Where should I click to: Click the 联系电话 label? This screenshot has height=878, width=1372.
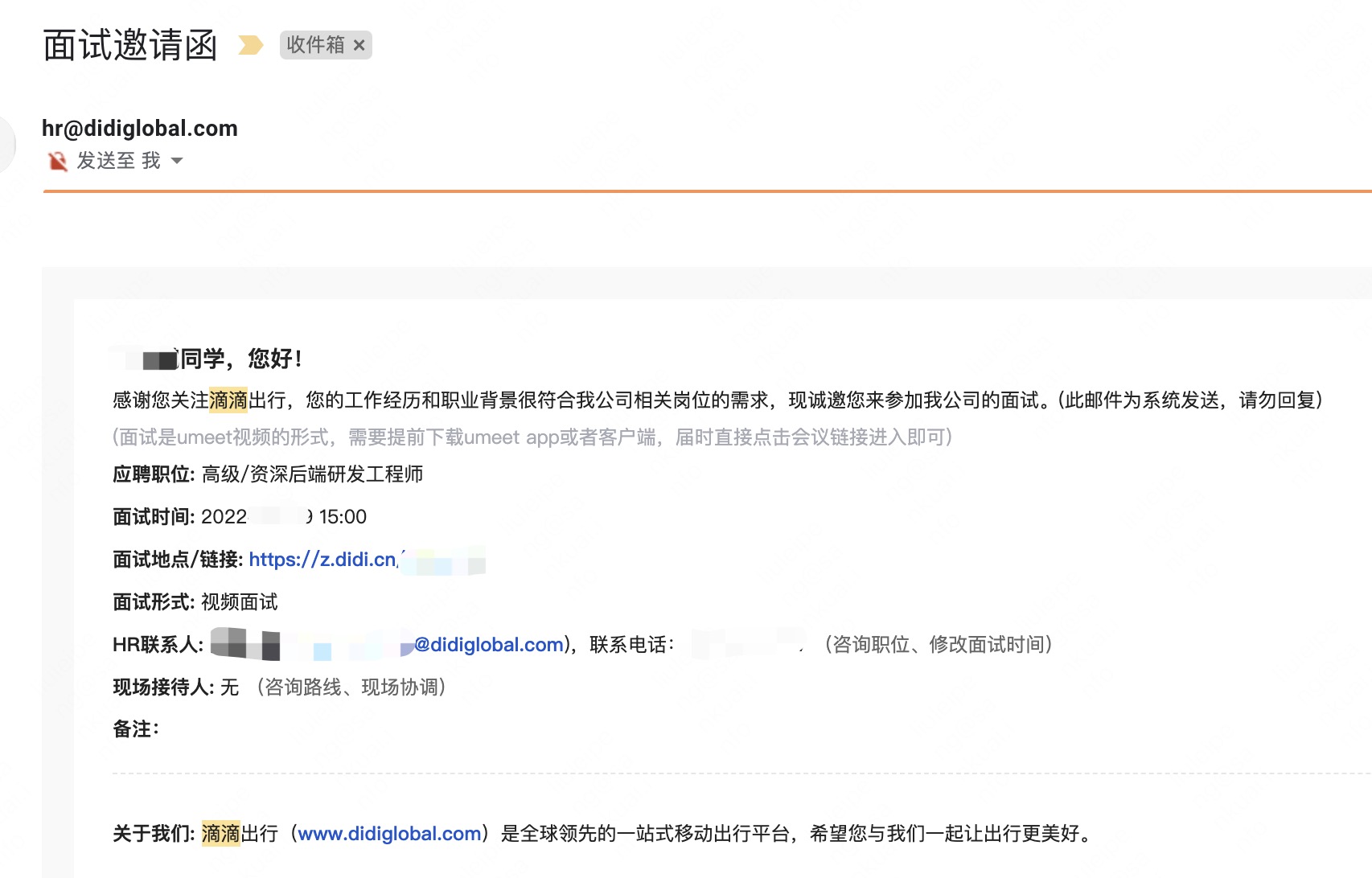632,645
